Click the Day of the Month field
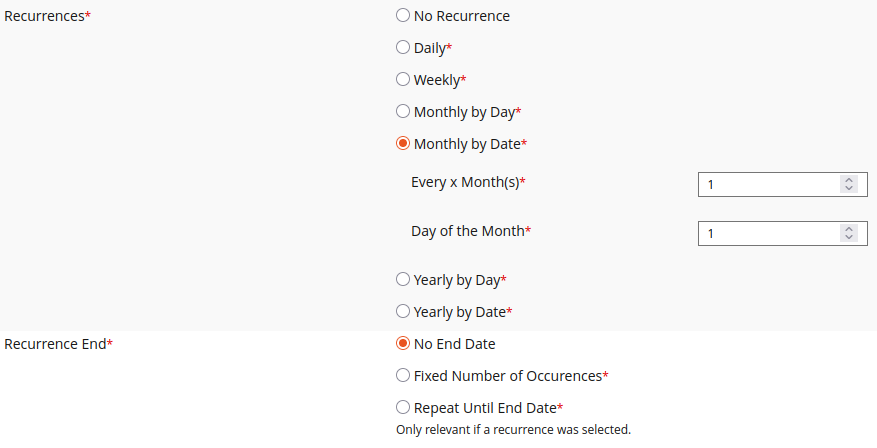Screen dimensions: 877x448 point(765,233)
